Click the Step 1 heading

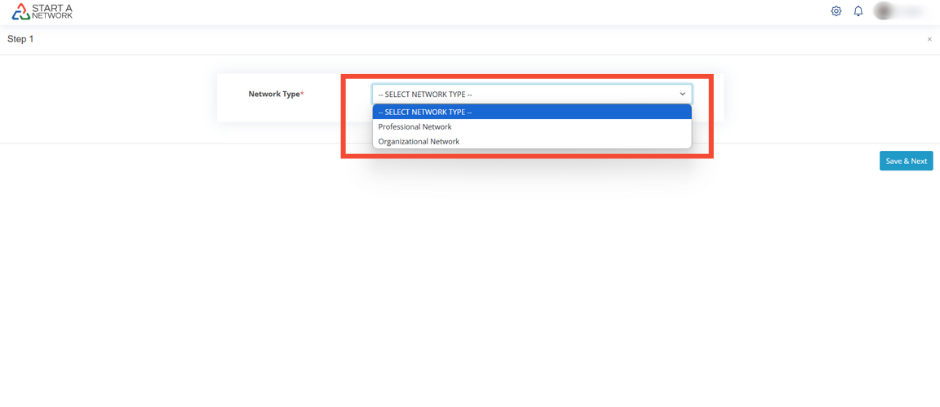coord(21,39)
